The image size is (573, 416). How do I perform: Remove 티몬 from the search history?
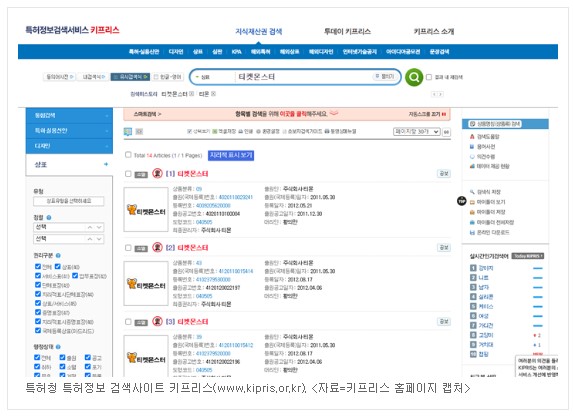[x=213, y=94]
